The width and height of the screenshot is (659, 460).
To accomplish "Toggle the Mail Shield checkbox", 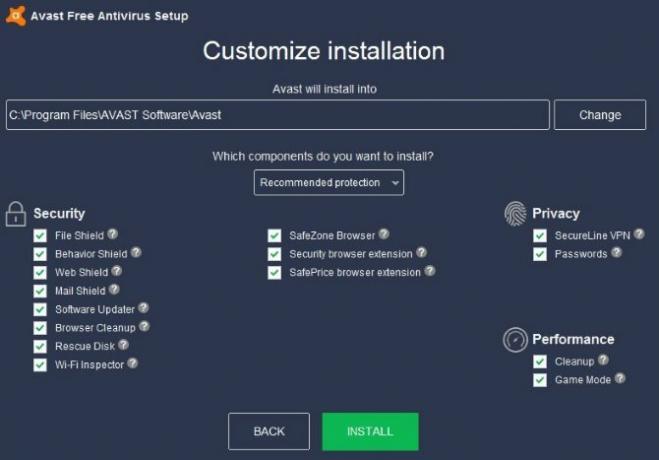I will (x=40, y=291).
